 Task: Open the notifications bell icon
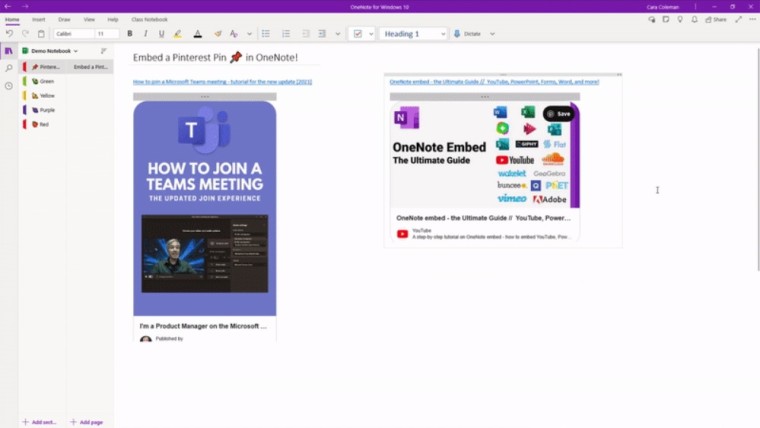pos(695,19)
